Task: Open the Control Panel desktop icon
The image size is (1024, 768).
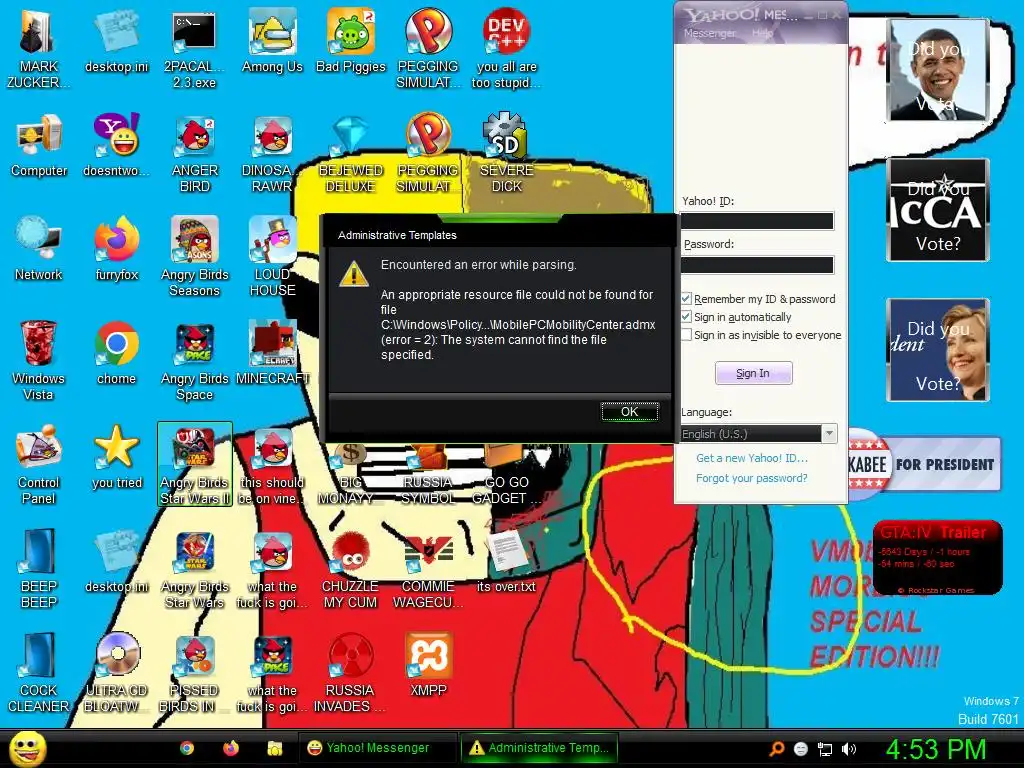Action: coord(38,464)
